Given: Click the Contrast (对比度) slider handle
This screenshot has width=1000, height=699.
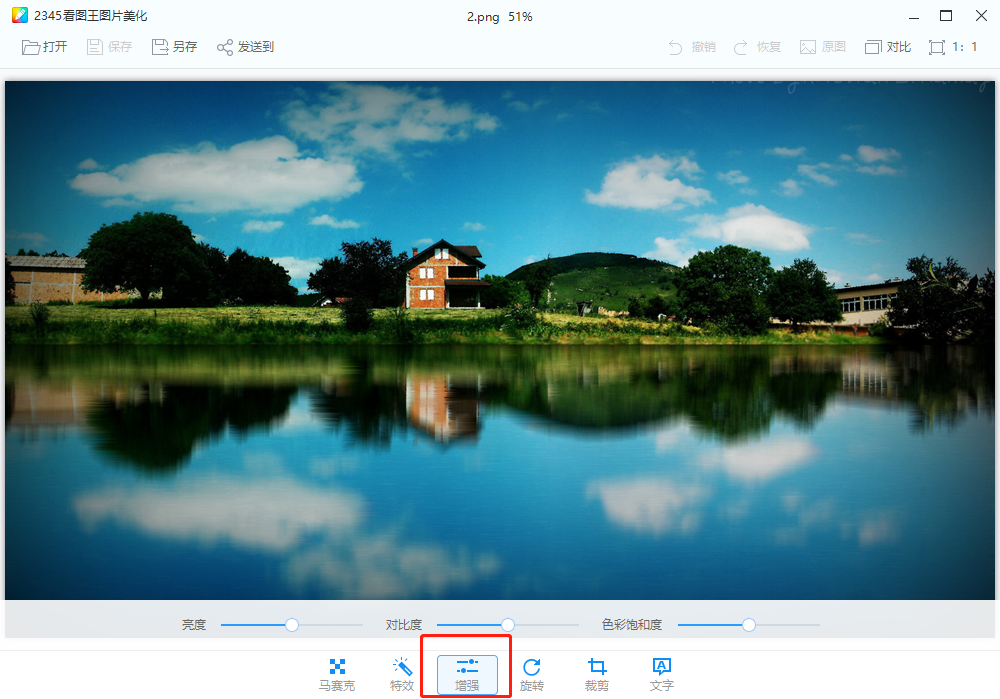Looking at the screenshot, I should [x=508, y=625].
